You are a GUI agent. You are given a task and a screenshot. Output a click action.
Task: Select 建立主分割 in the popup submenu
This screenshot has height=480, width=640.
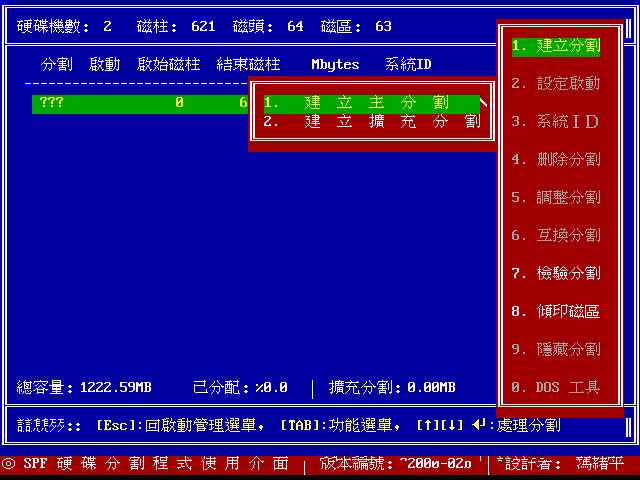click(371, 103)
